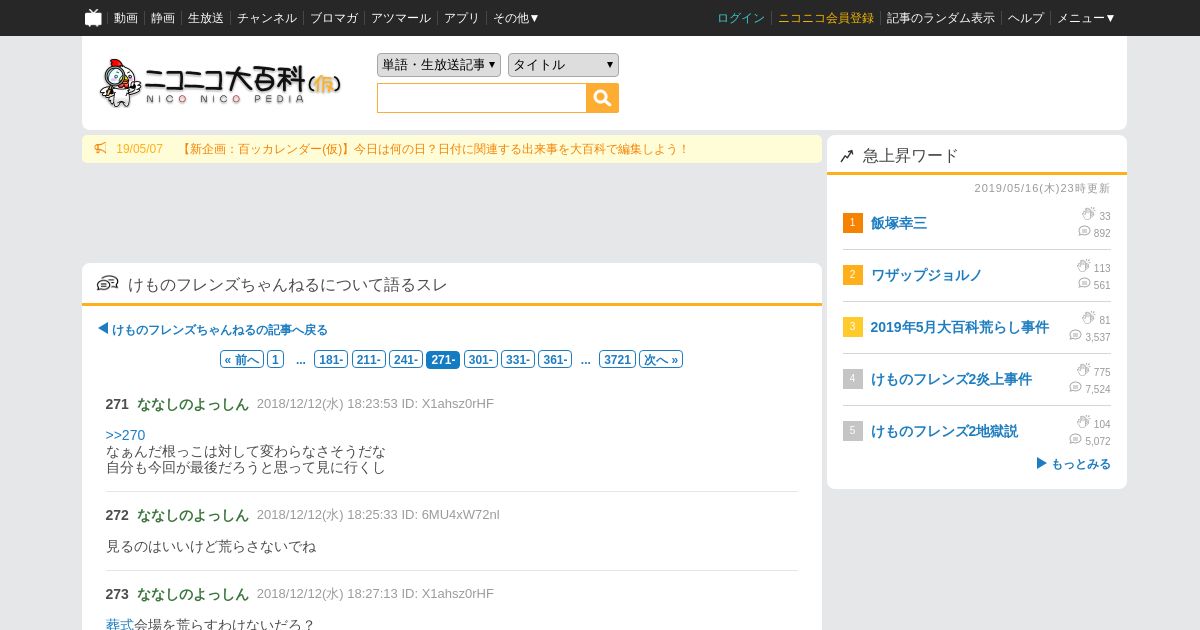
Task: Click 記事のランダム表示
Action: click(941, 18)
